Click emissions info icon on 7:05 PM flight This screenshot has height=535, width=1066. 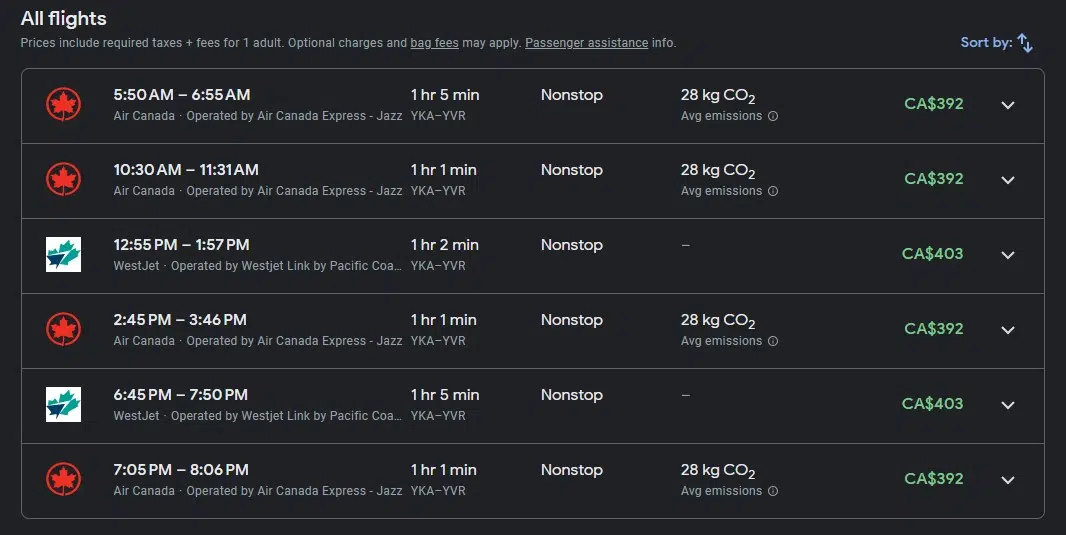click(773, 491)
